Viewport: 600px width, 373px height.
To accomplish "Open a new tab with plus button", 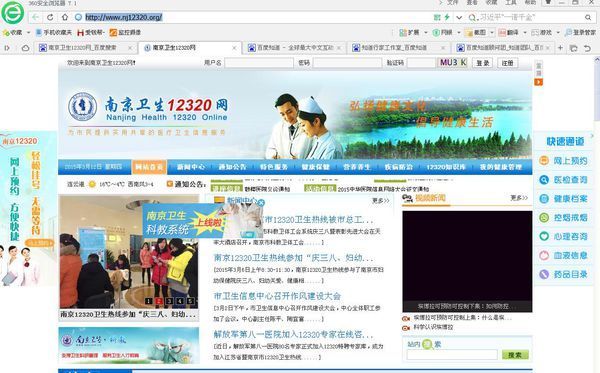I will coord(560,48).
